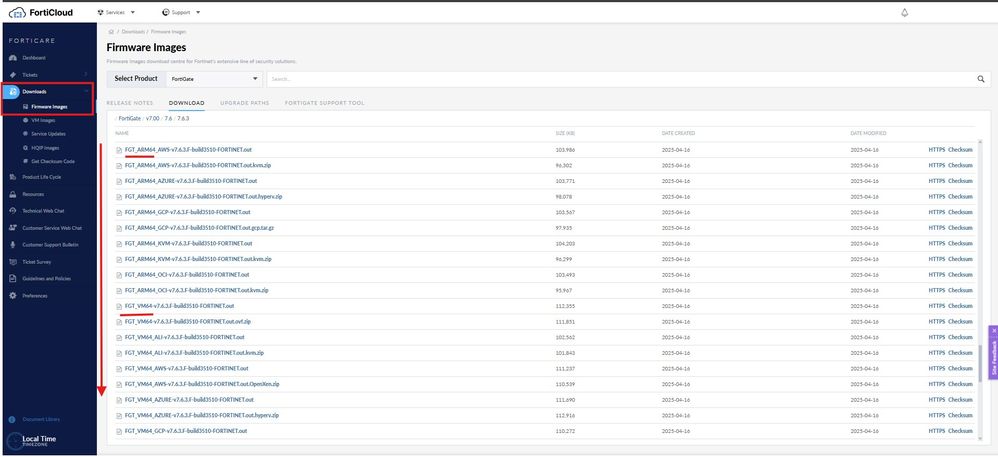
Task: Click the file list vertical scrollbar
Action: (x=979, y=365)
